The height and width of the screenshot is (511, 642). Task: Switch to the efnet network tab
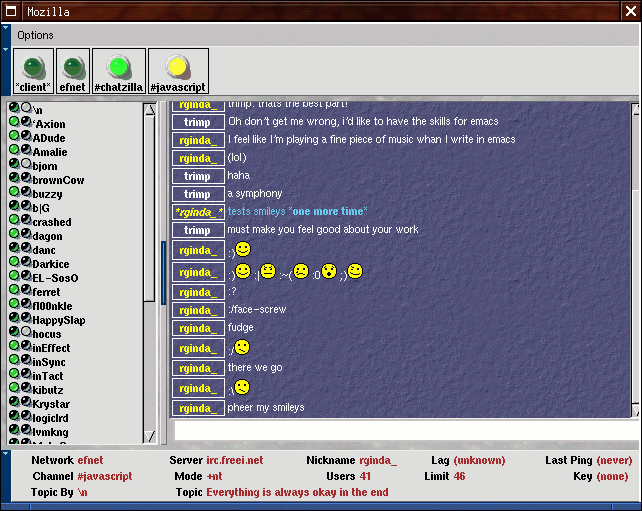click(x=72, y=71)
